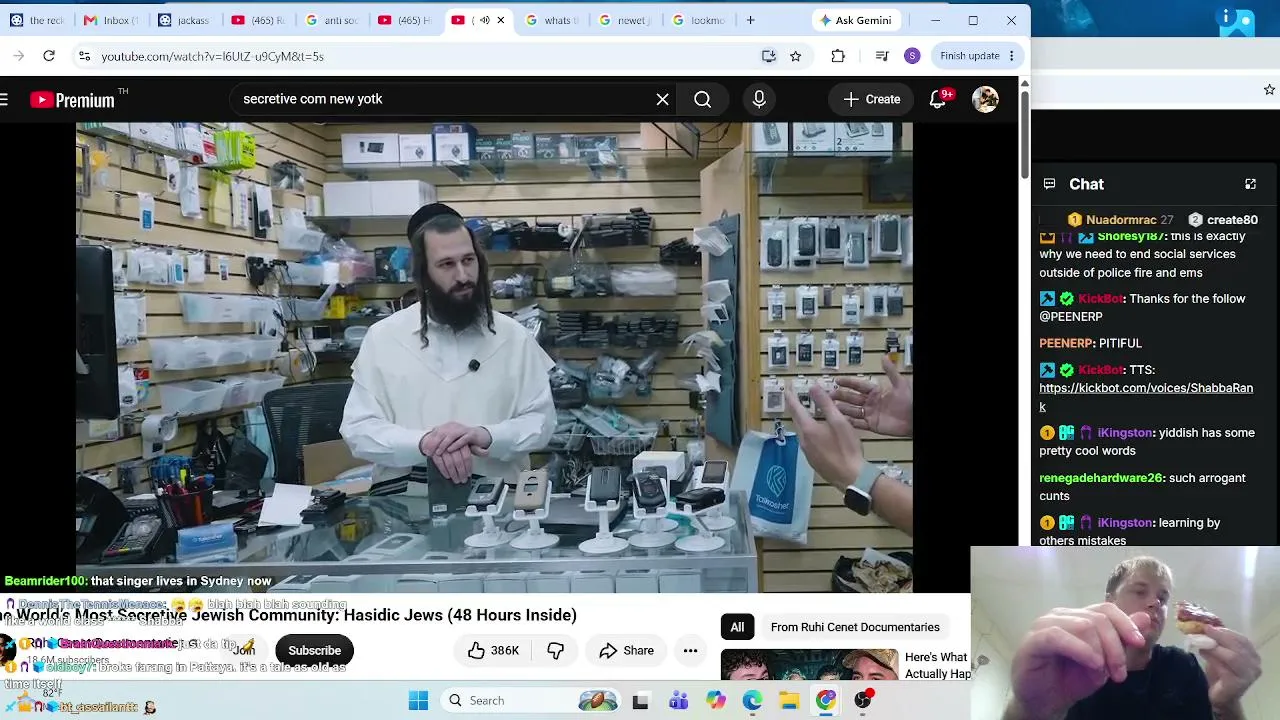Open Task View on the taskbar
Viewport: 1280px width, 720px height.
click(x=640, y=700)
